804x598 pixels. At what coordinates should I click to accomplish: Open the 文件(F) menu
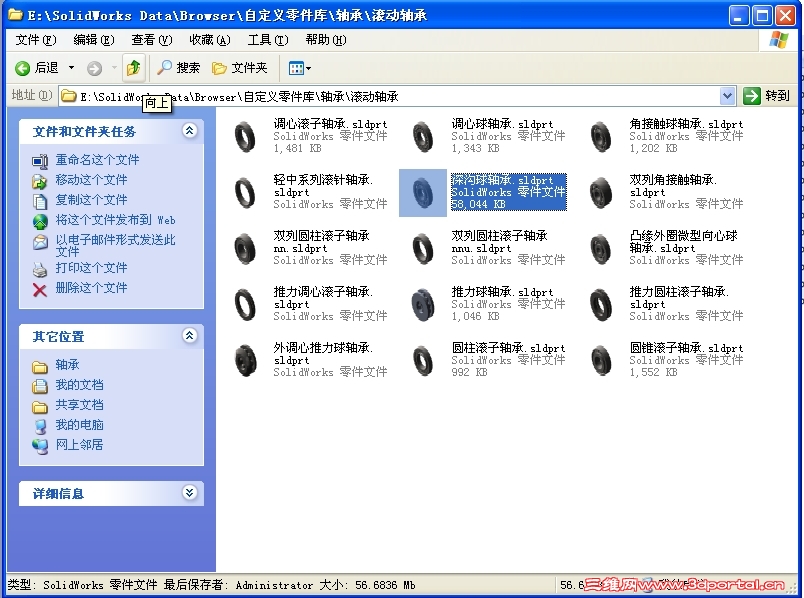pyautogui.click(x=35, y=39)
